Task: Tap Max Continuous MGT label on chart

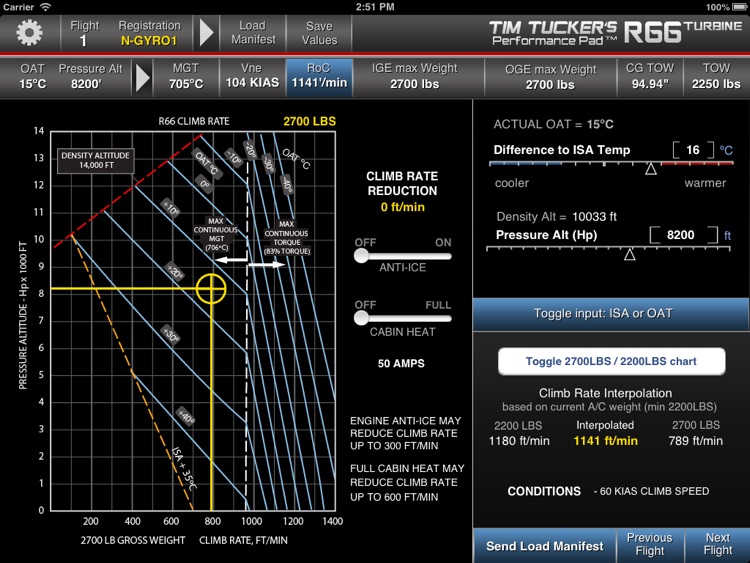Action: click(x=216, y=234)
